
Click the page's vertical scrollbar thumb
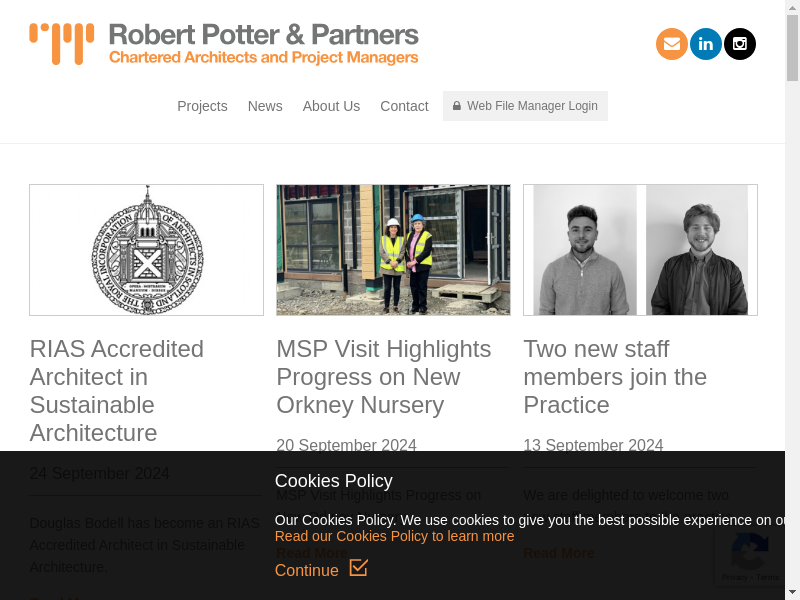click(x=793, y=50)
